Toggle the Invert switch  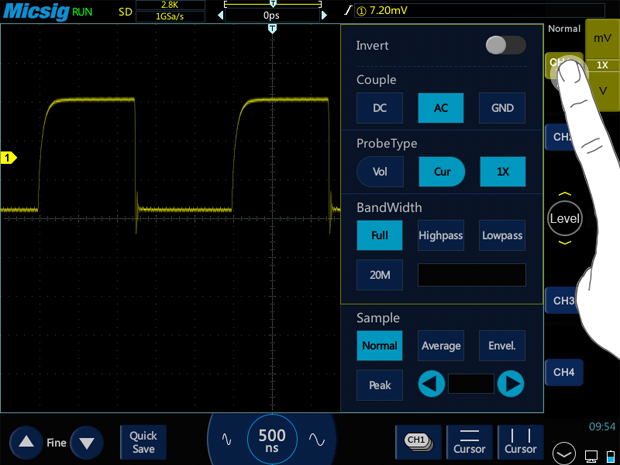[506, 45]
